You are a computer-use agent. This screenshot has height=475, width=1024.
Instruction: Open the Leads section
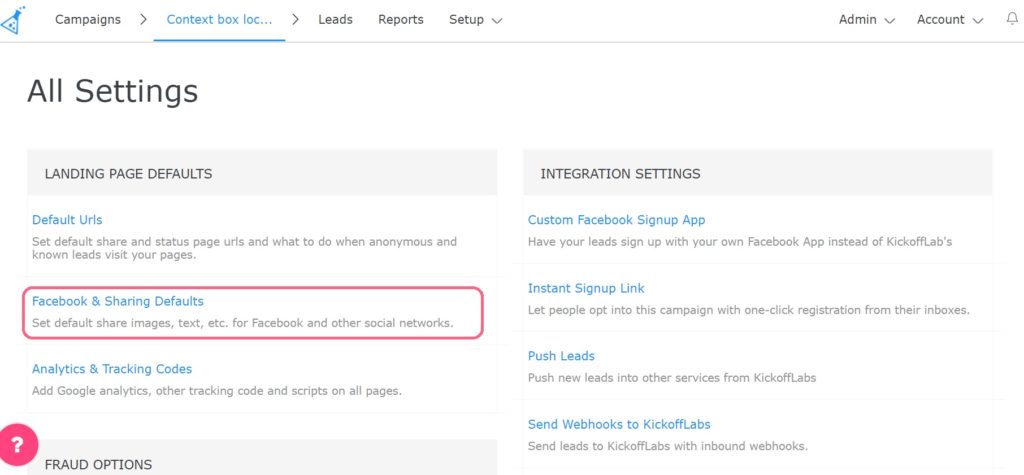pyautogui.click(x=336, y=20)
